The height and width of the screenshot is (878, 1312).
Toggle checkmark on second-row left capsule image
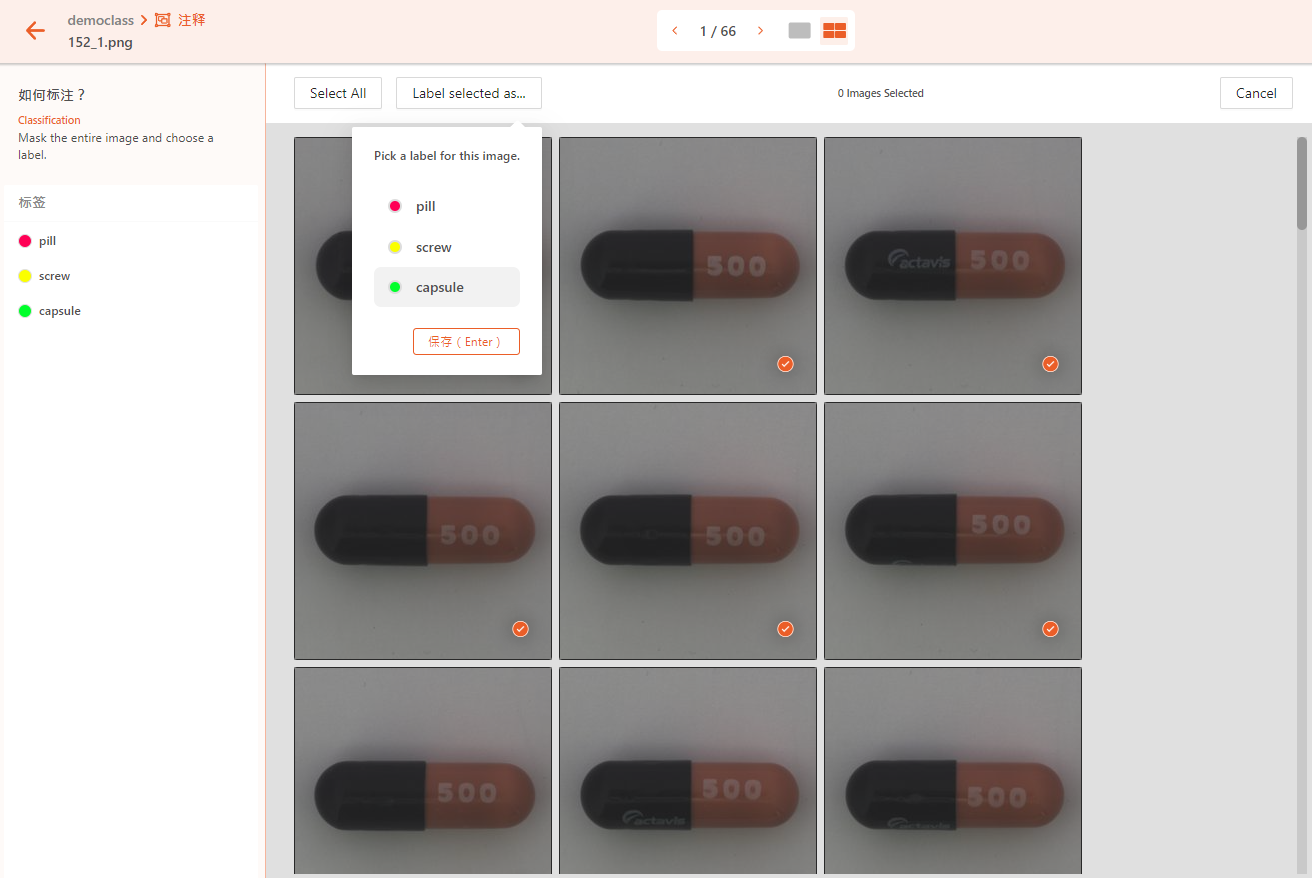[520, 629]
